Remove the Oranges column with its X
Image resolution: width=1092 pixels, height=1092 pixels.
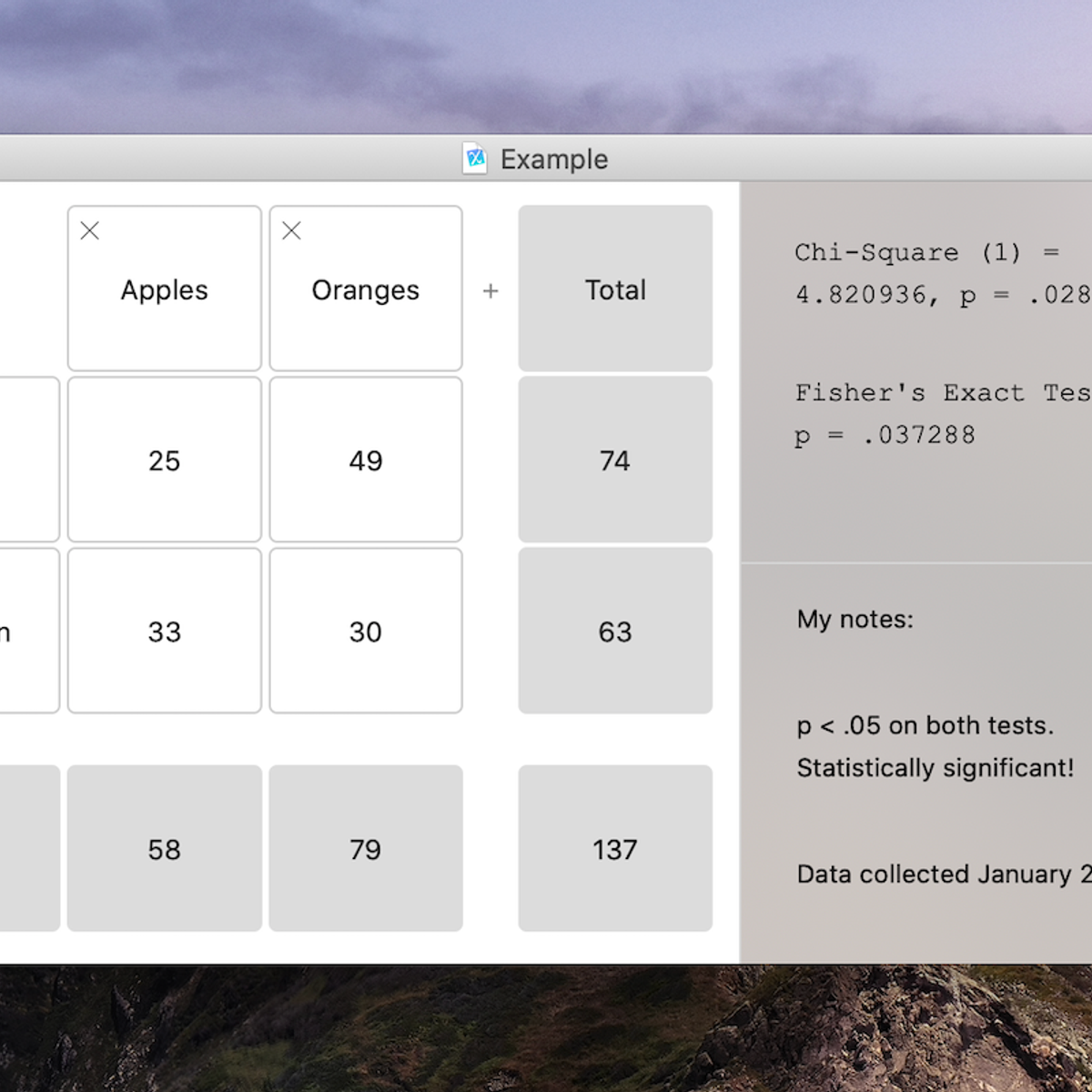point(291,231)
